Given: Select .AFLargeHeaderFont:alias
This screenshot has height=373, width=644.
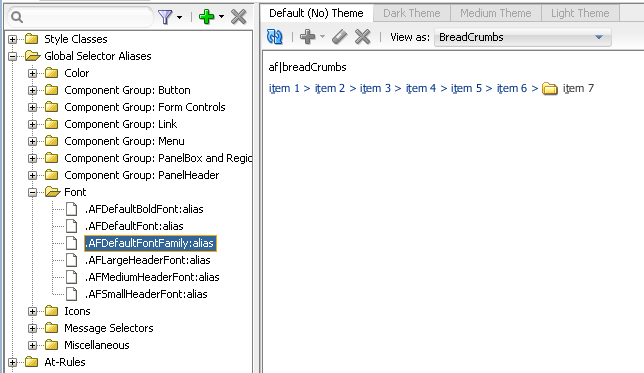Looking at the screenshot, I should [x=147, y=260].
